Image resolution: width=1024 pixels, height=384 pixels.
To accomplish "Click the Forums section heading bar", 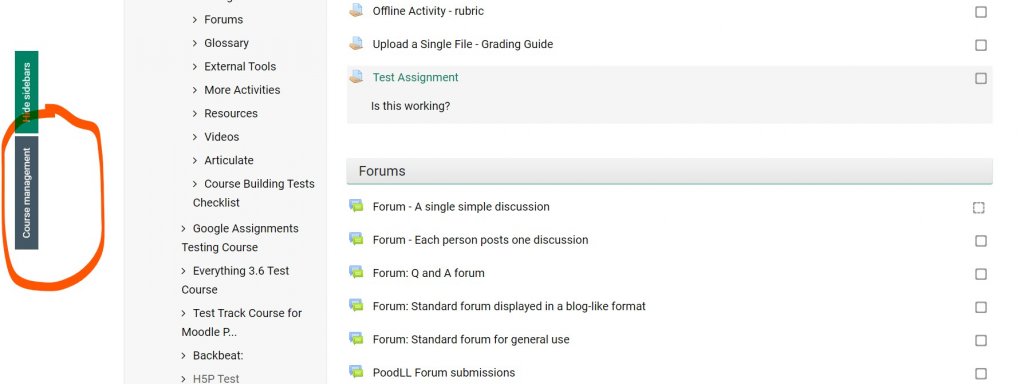I will tap(669, 171).
